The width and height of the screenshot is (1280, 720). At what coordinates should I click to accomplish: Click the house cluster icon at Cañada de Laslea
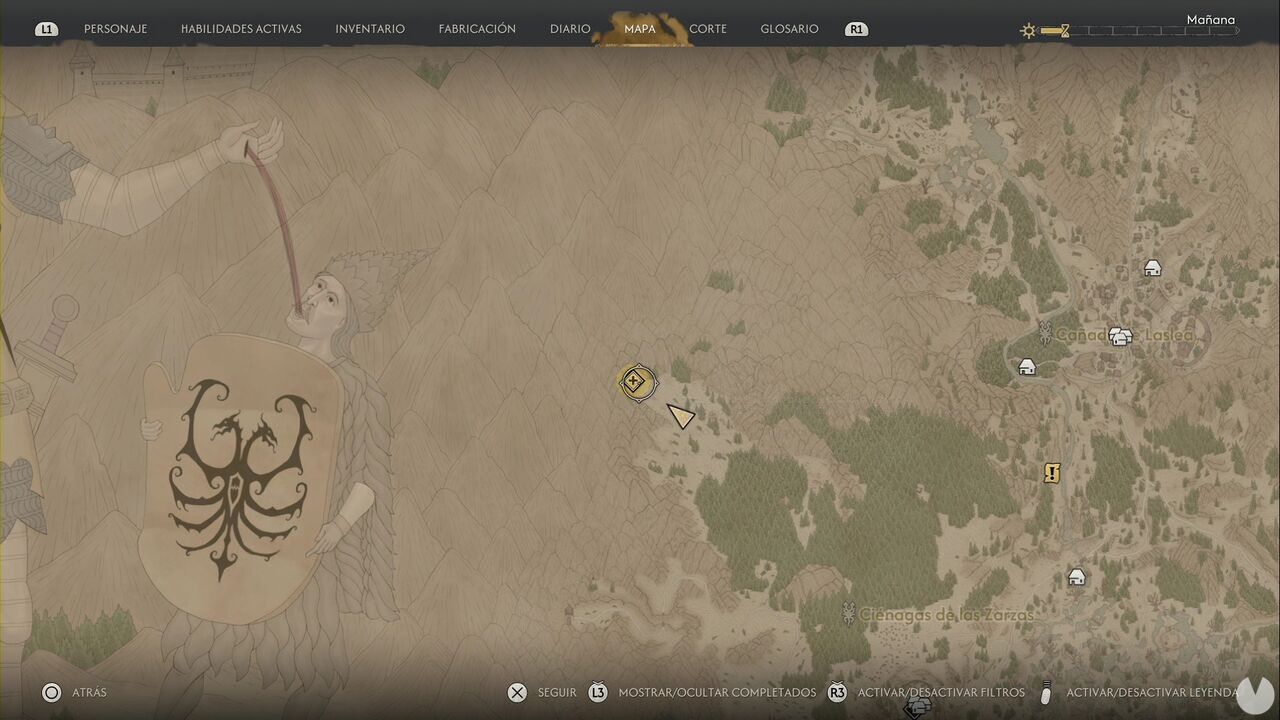pyautogui.click(x=1121, y=337)
